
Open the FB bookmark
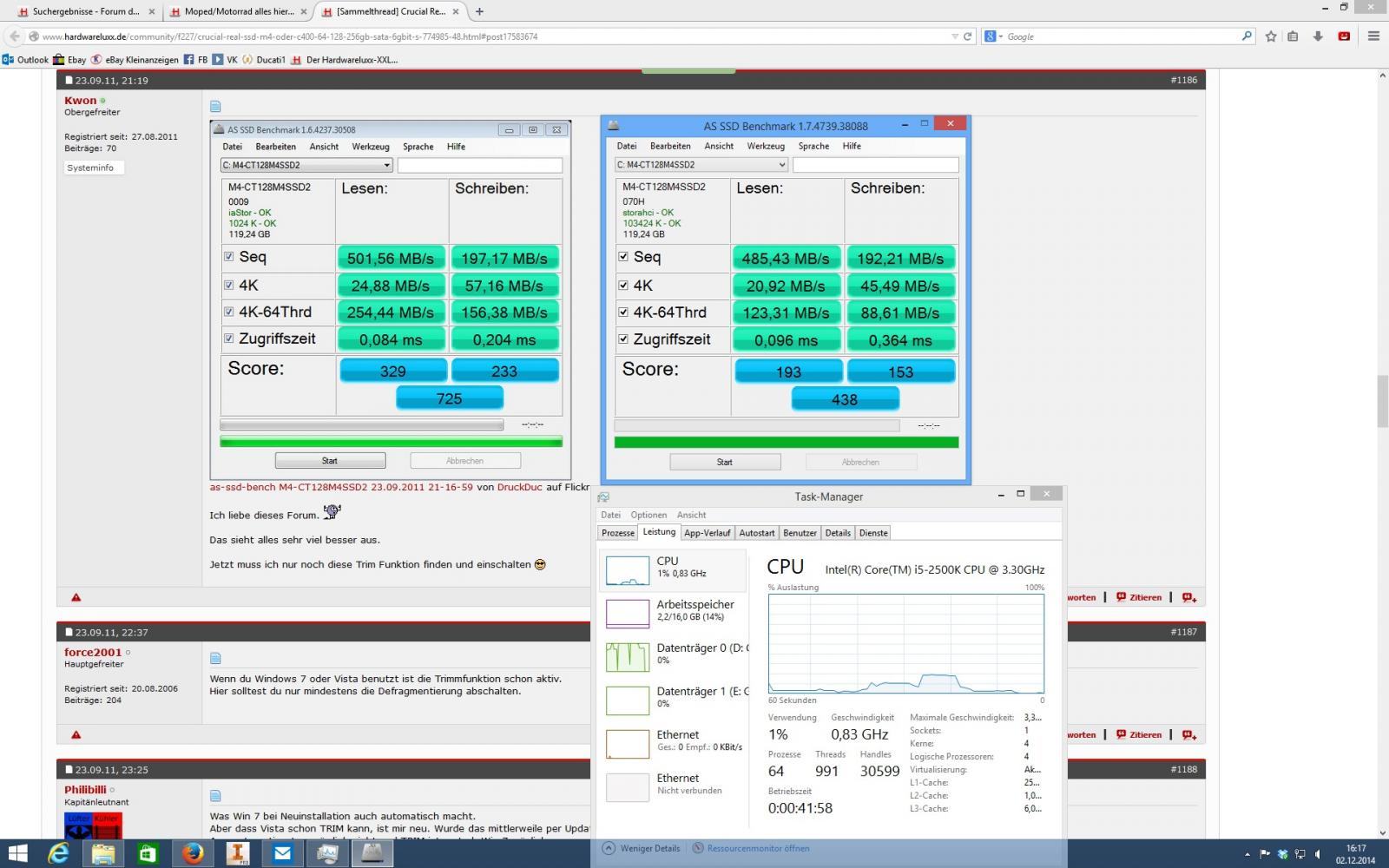(195, 60)
